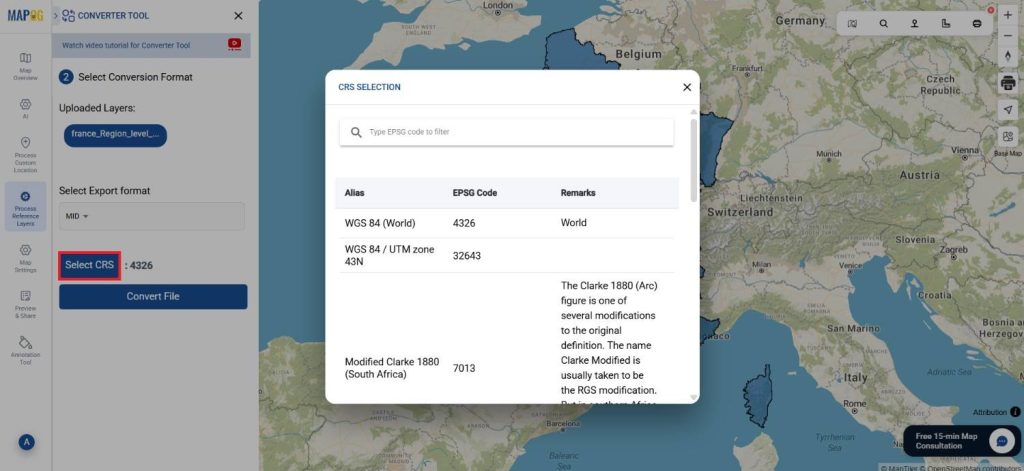Click the Select CRS button

pyautogui.click(x=89, y=265)
